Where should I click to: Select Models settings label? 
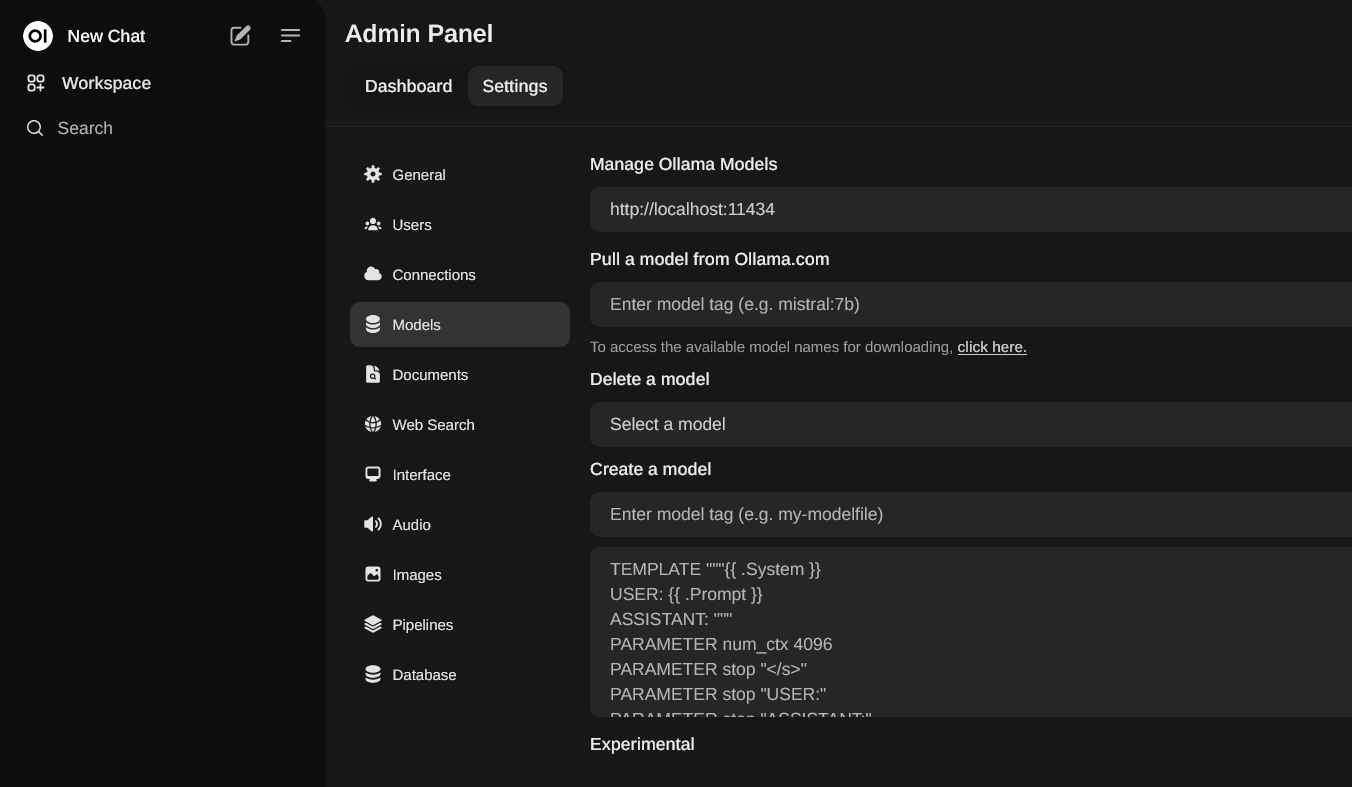click(x=416, y=325)
